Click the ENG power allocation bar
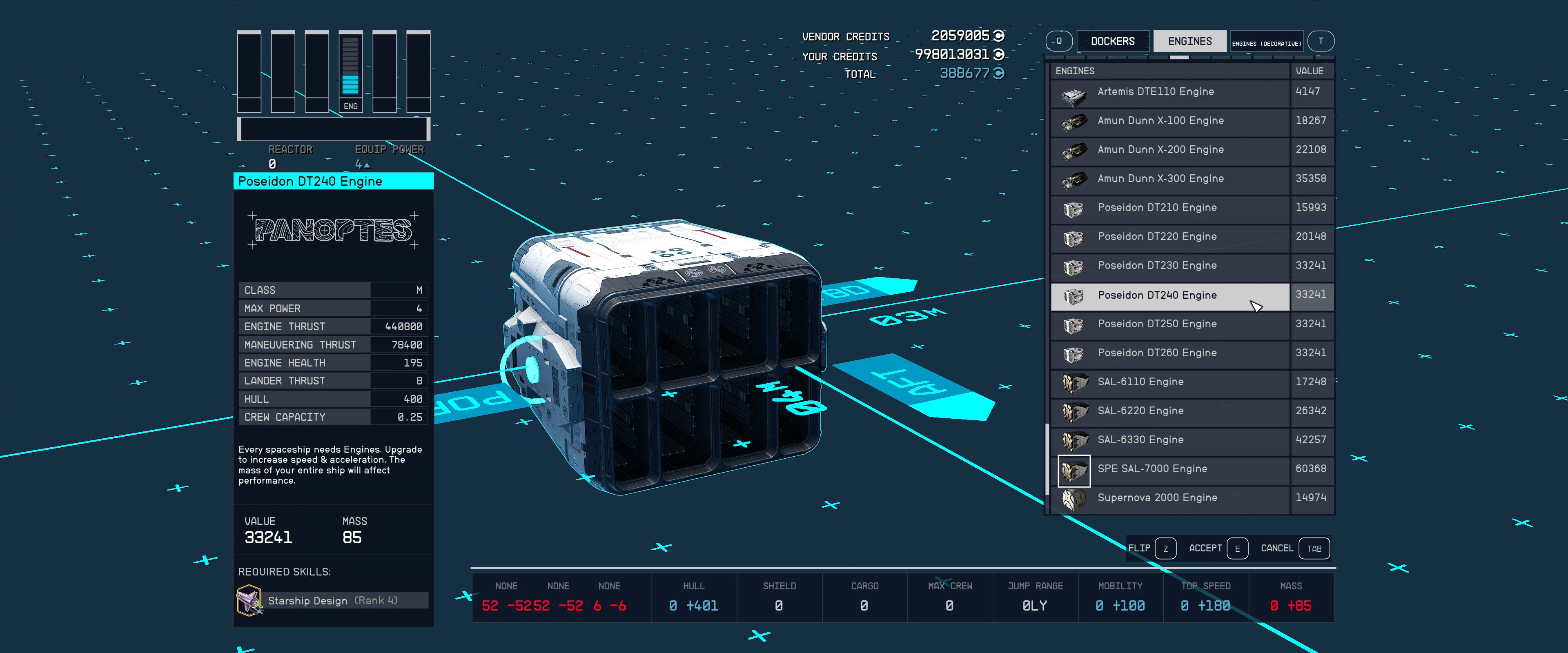Viewport: 1568px width, 653px height. point(351,72)
